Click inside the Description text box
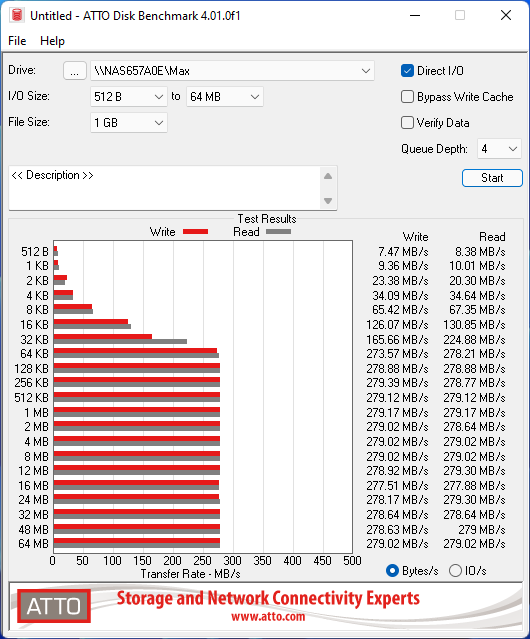 (165, 188)
